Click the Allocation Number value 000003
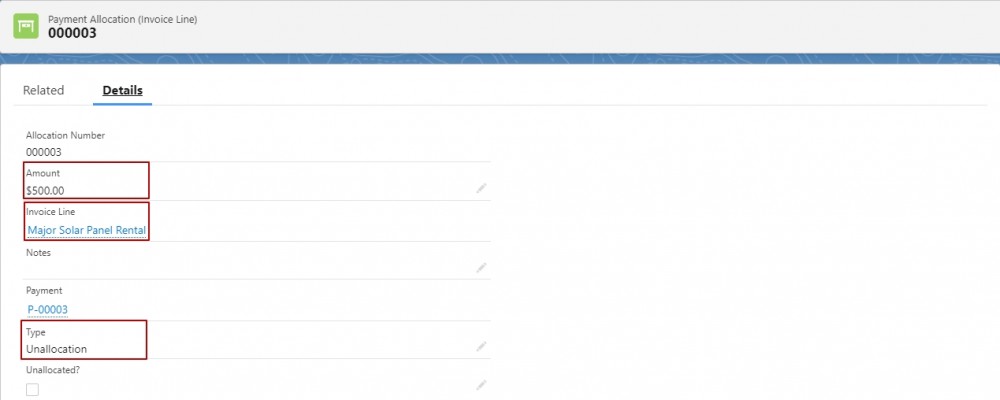1000x400 pixels. (43, 152)
